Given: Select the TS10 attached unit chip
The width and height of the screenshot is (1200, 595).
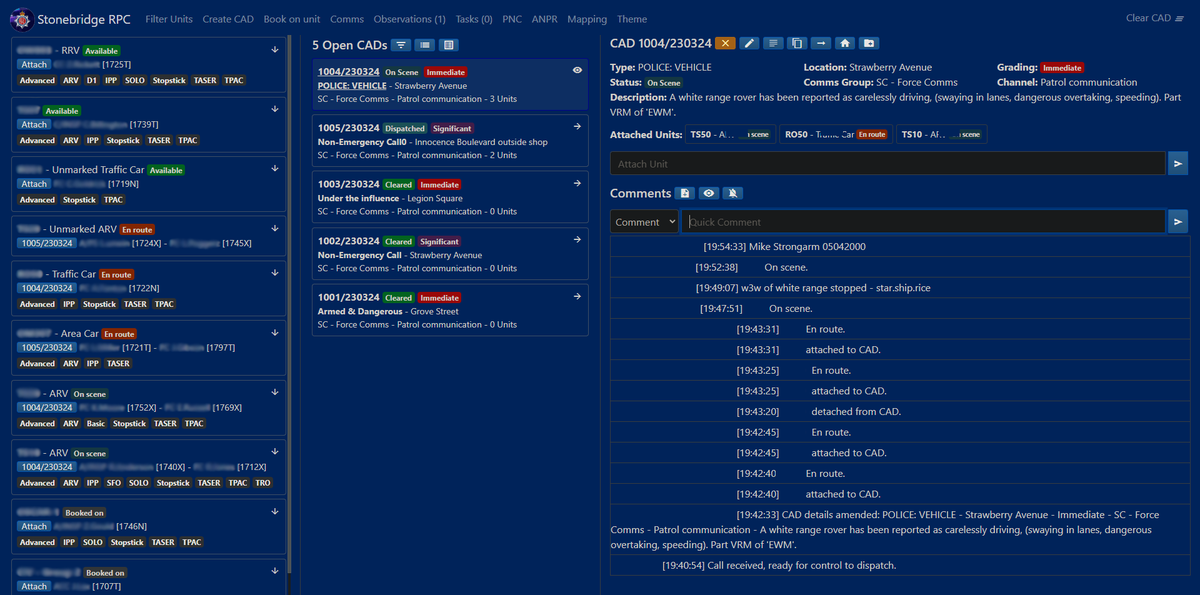Looking at the screenshot, I should (940, 134).
